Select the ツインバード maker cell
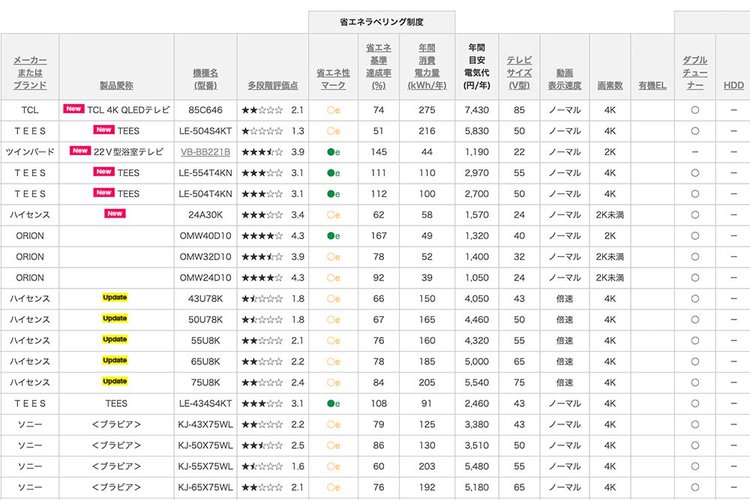The width and height of the screenshot is (750, 500). (30, 152)
